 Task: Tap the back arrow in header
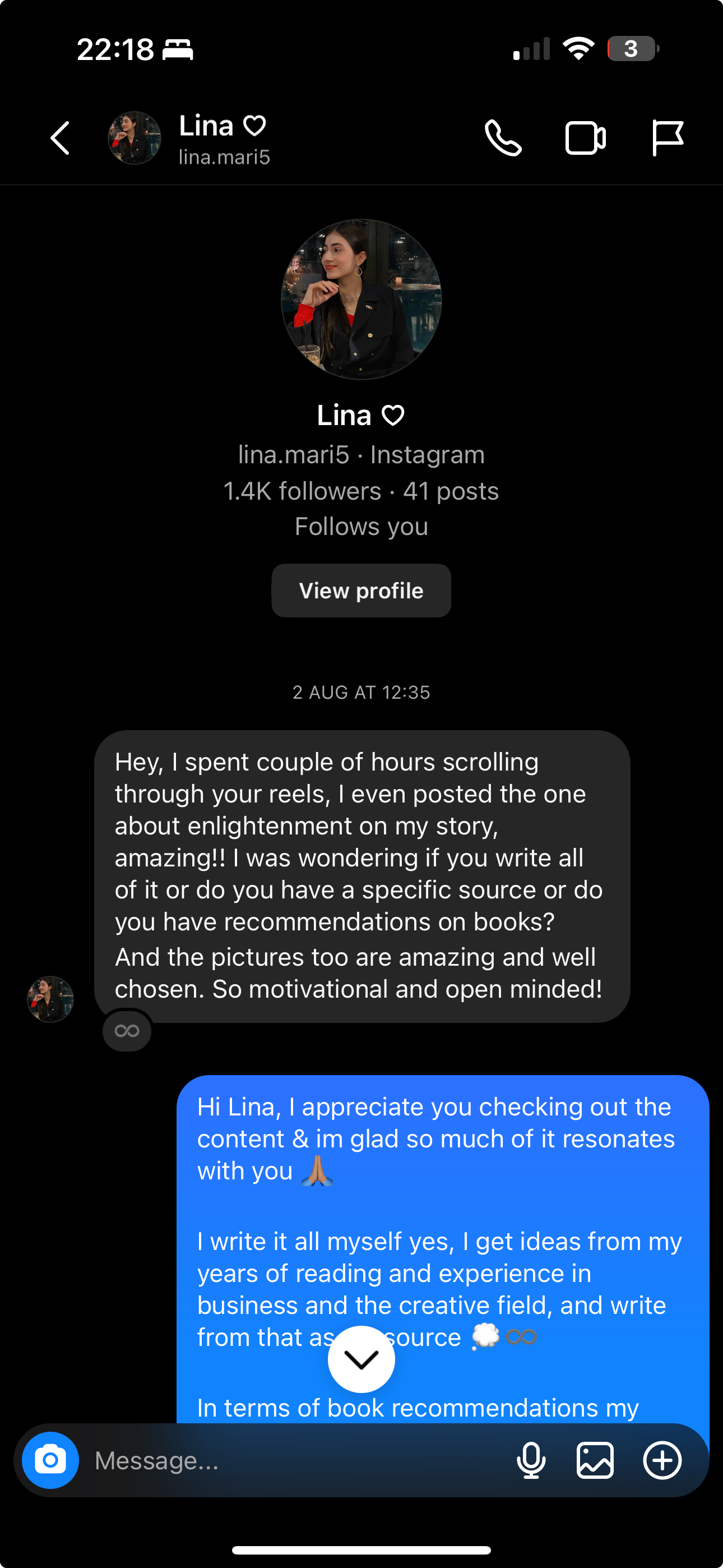[x=61, y=138]
